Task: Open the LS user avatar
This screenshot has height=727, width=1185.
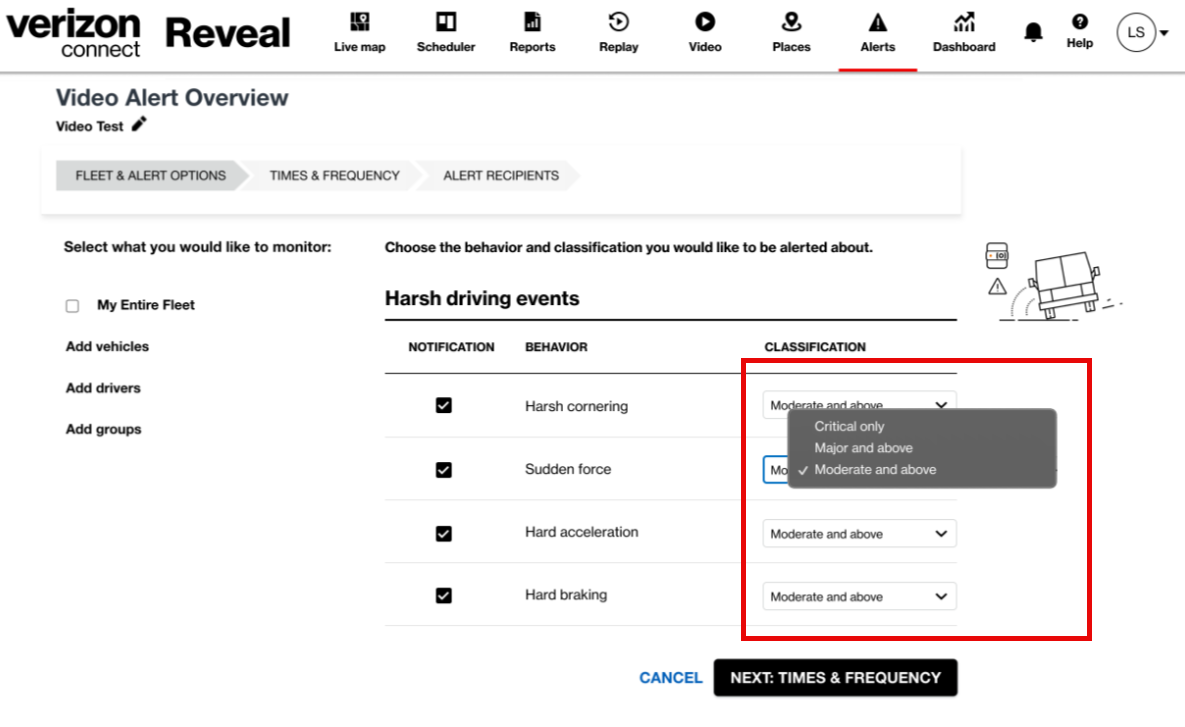Action: 1136,32
